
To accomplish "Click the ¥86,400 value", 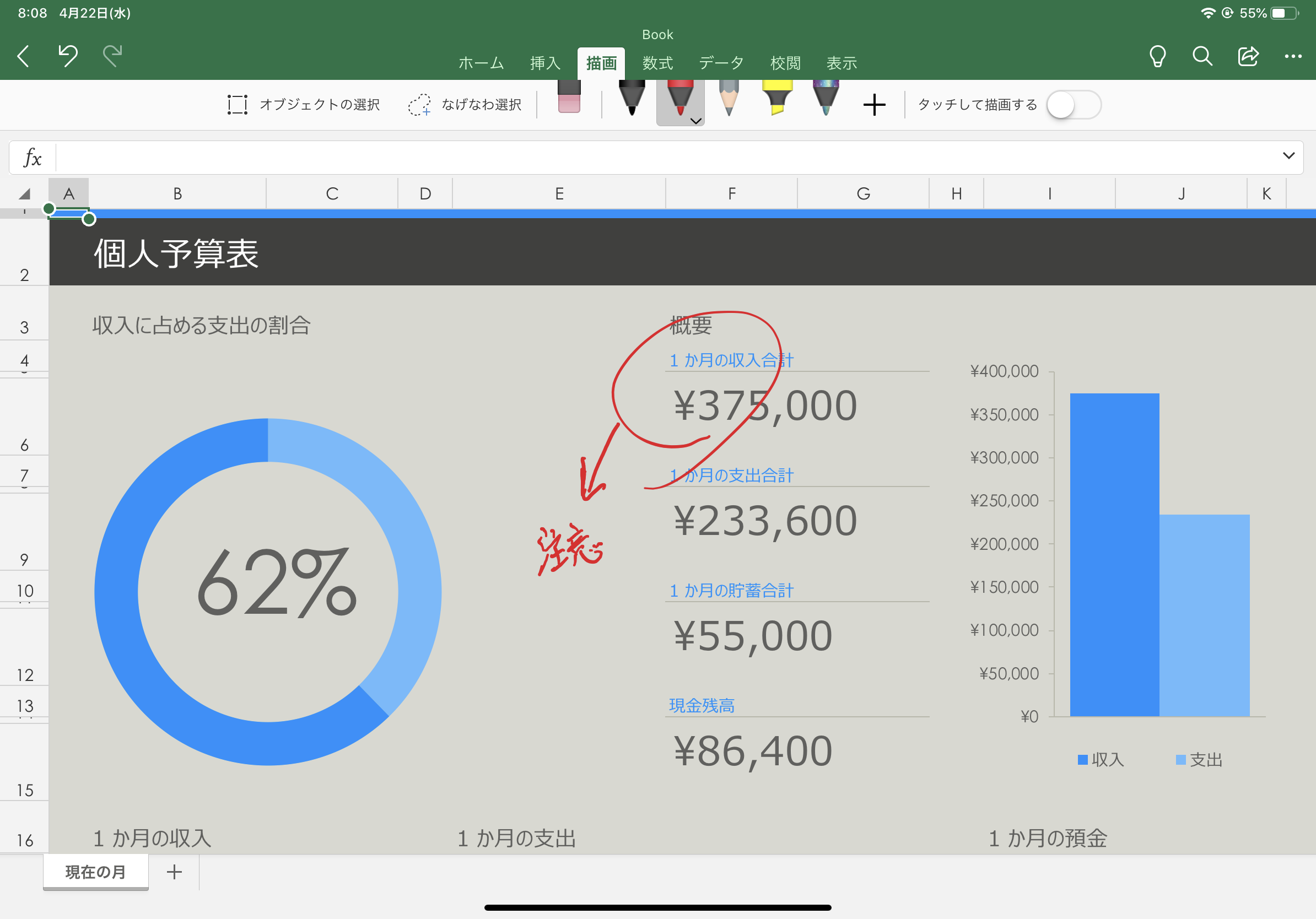I will 753,751.
